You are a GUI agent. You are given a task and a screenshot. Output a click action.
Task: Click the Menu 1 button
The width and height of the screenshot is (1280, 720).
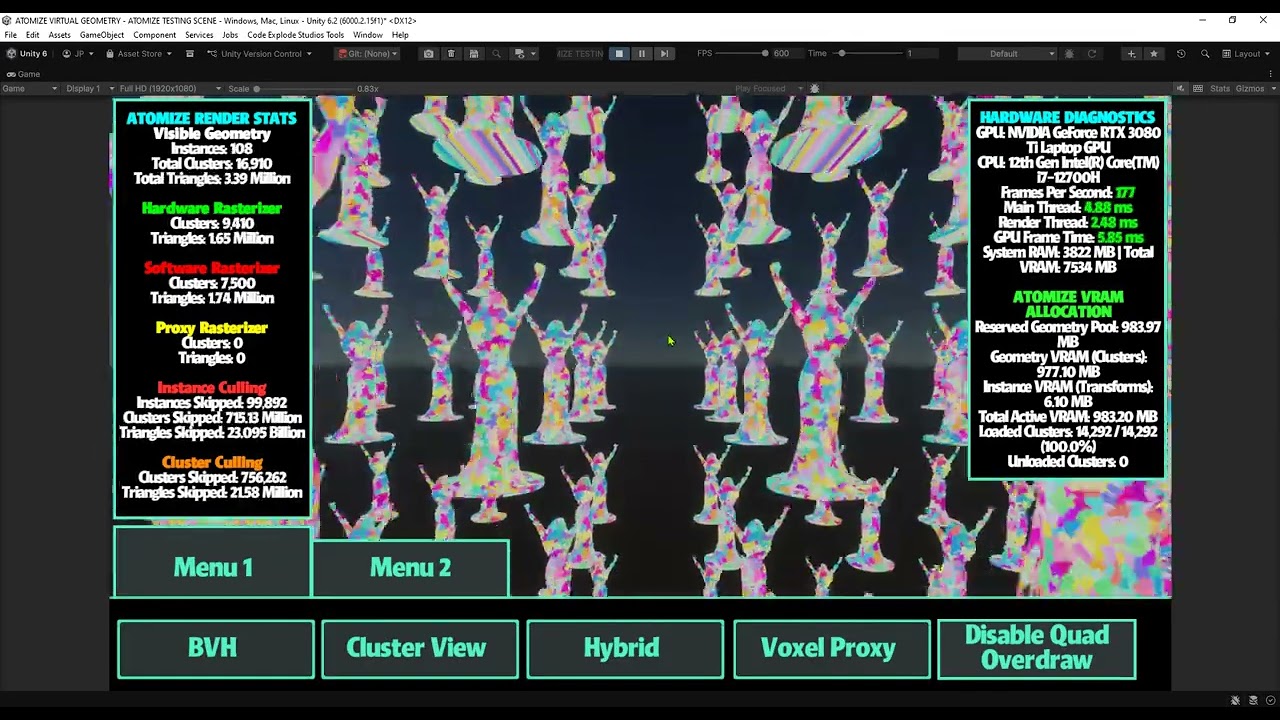tap(212, 564)
